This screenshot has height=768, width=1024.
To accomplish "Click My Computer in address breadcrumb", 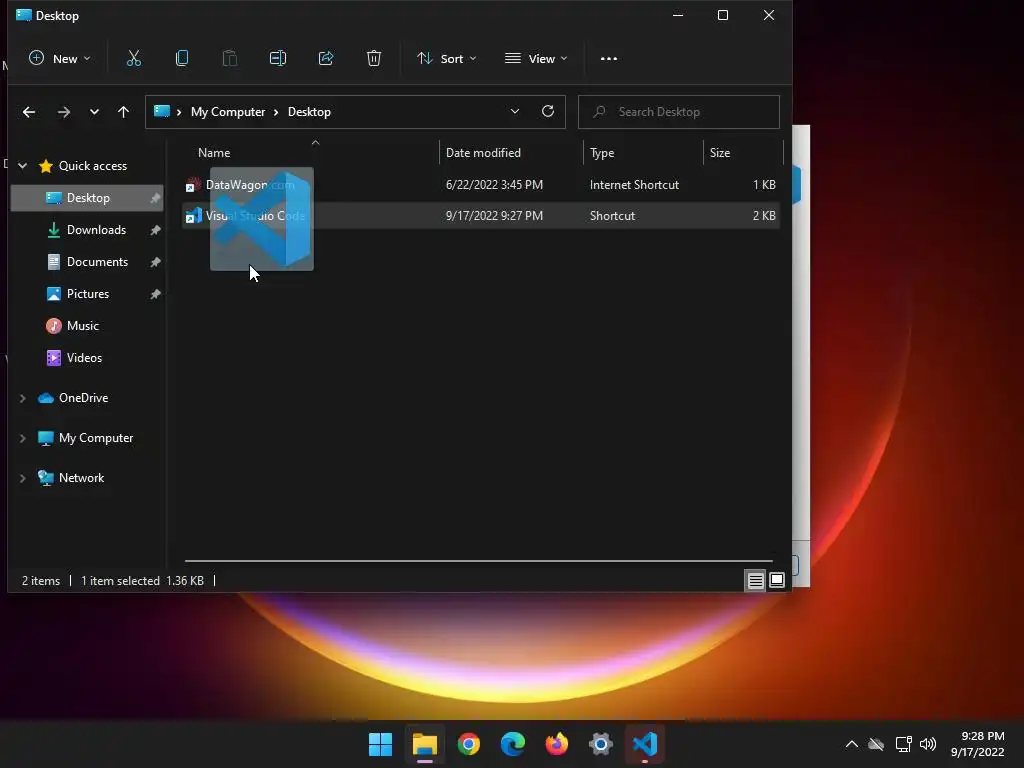I will 228,112.
